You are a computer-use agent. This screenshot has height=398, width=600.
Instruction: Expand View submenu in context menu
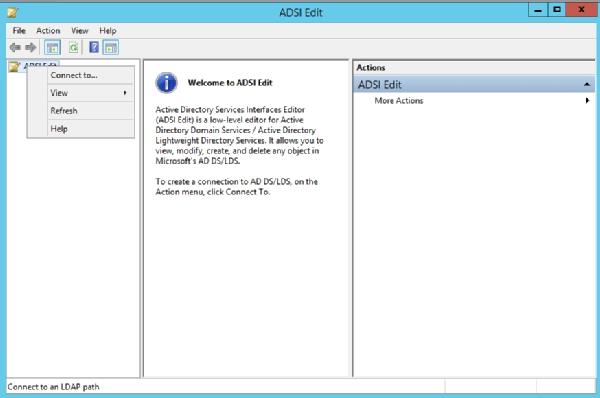click(81, 93)
